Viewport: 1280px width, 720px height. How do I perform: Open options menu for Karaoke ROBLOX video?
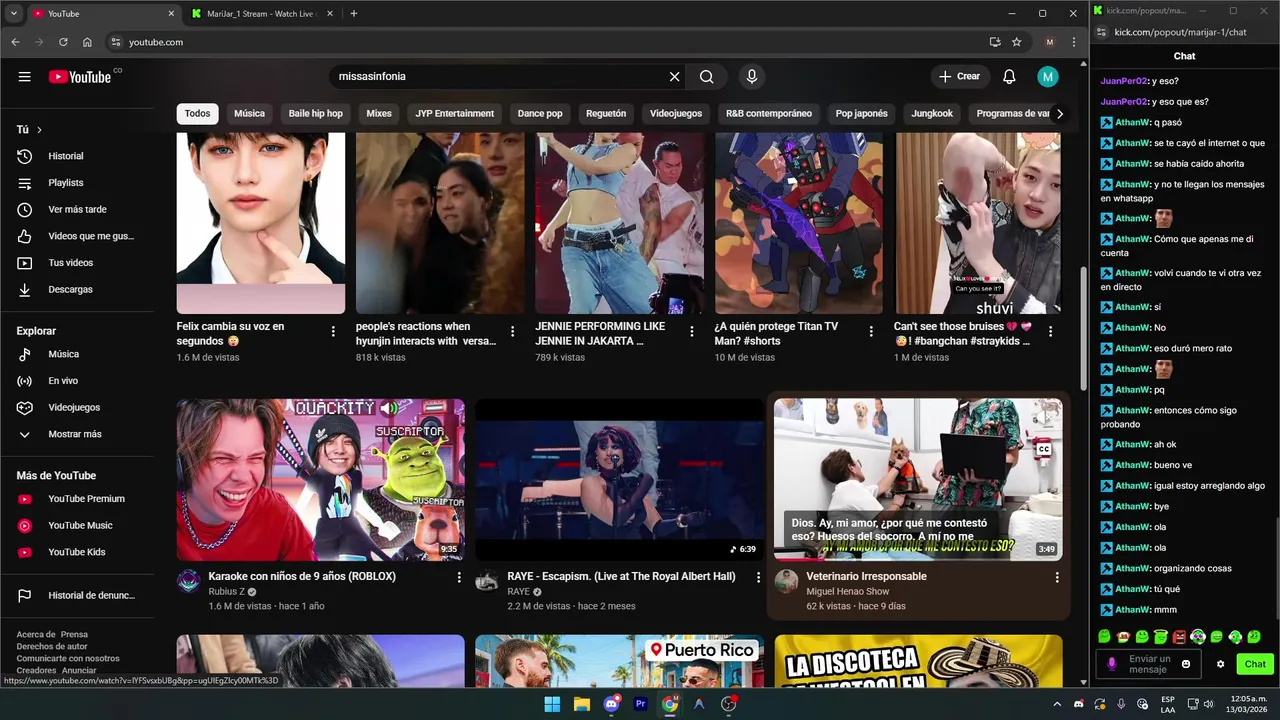pyautogui.click(x=459, y=577)
